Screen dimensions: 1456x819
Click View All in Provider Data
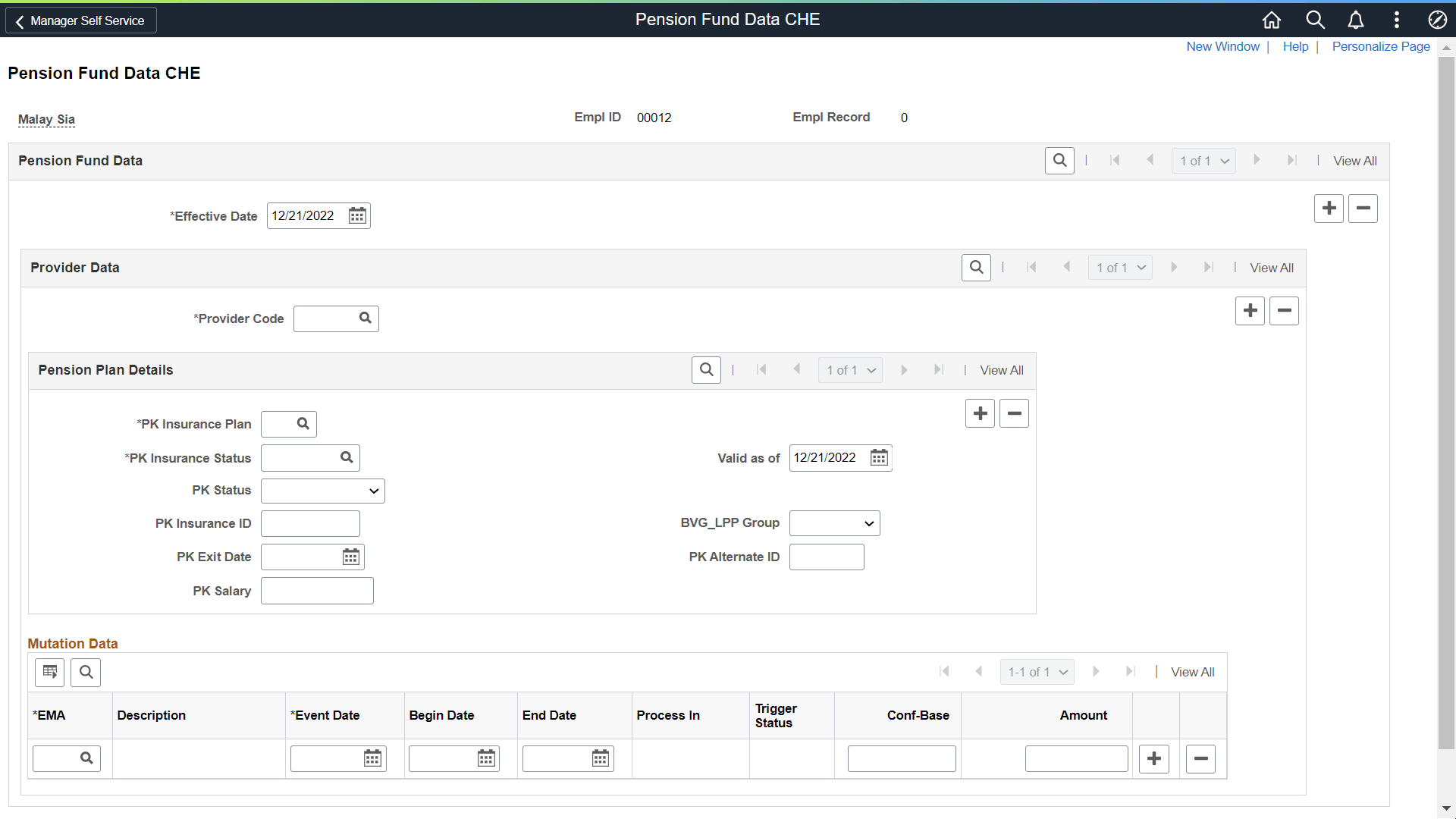(x=1271, y=268)
